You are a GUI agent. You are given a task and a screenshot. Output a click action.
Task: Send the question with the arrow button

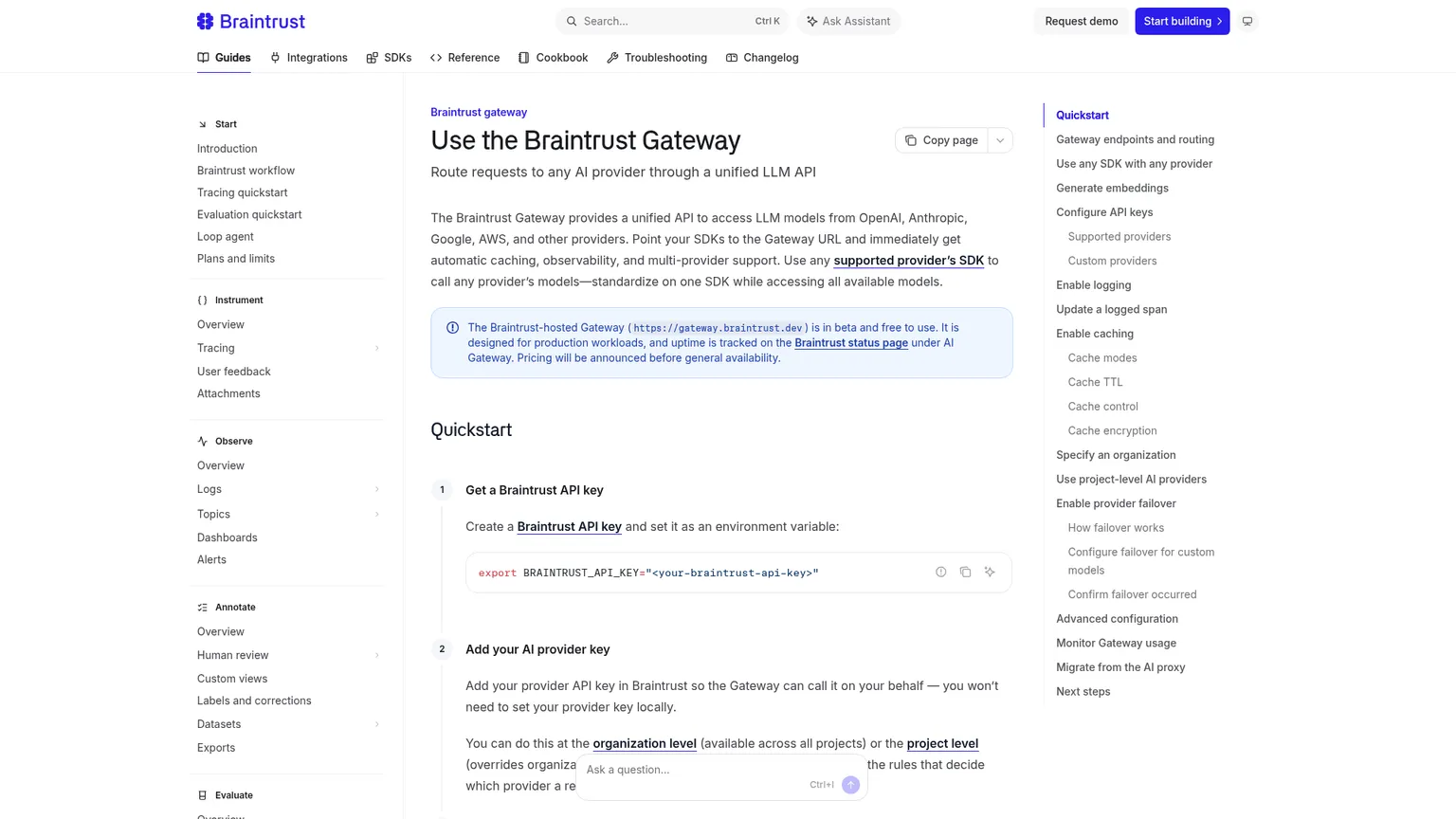(x=850, y=785)
